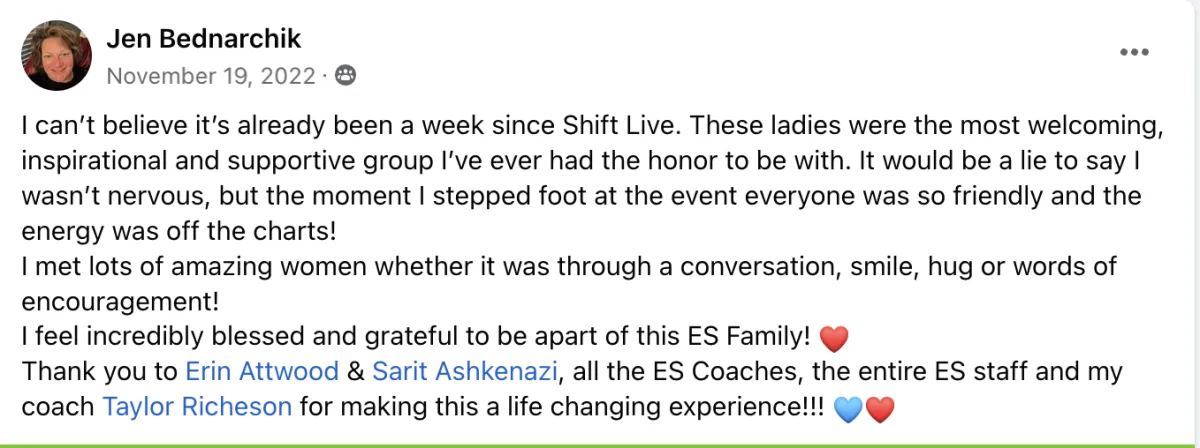This screenshot has height=448, width=1200.
Task: Click the "energy was off the charts!" line
Action: [179, 231]
